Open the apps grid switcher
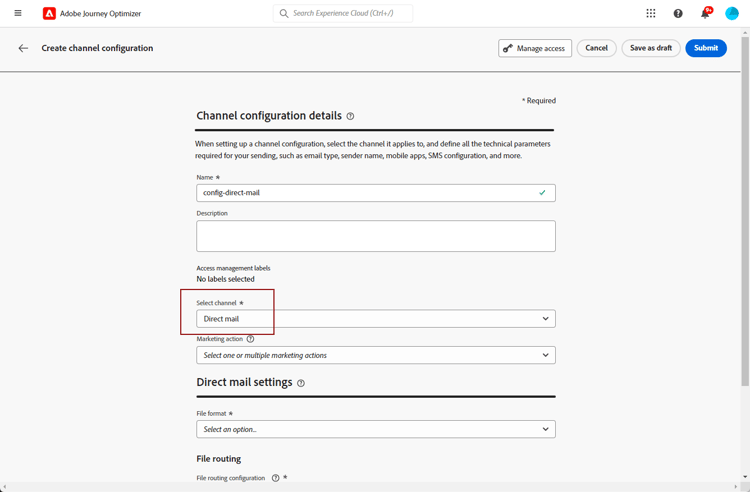The image size is (750, 492). pos(651,14)
